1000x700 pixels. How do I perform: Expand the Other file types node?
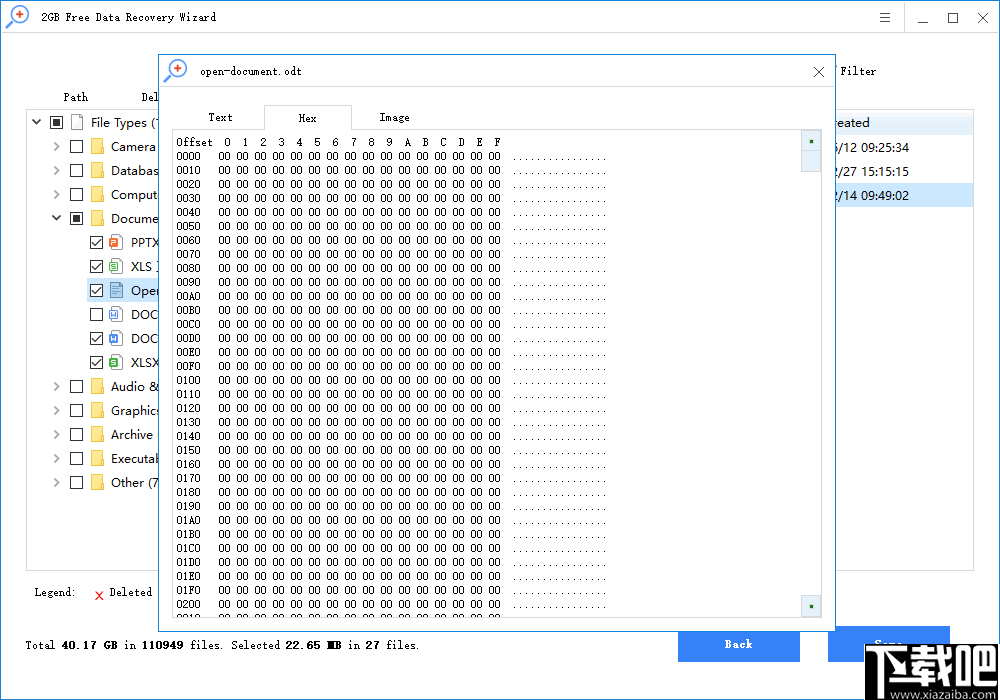click(x=57, y=482)
